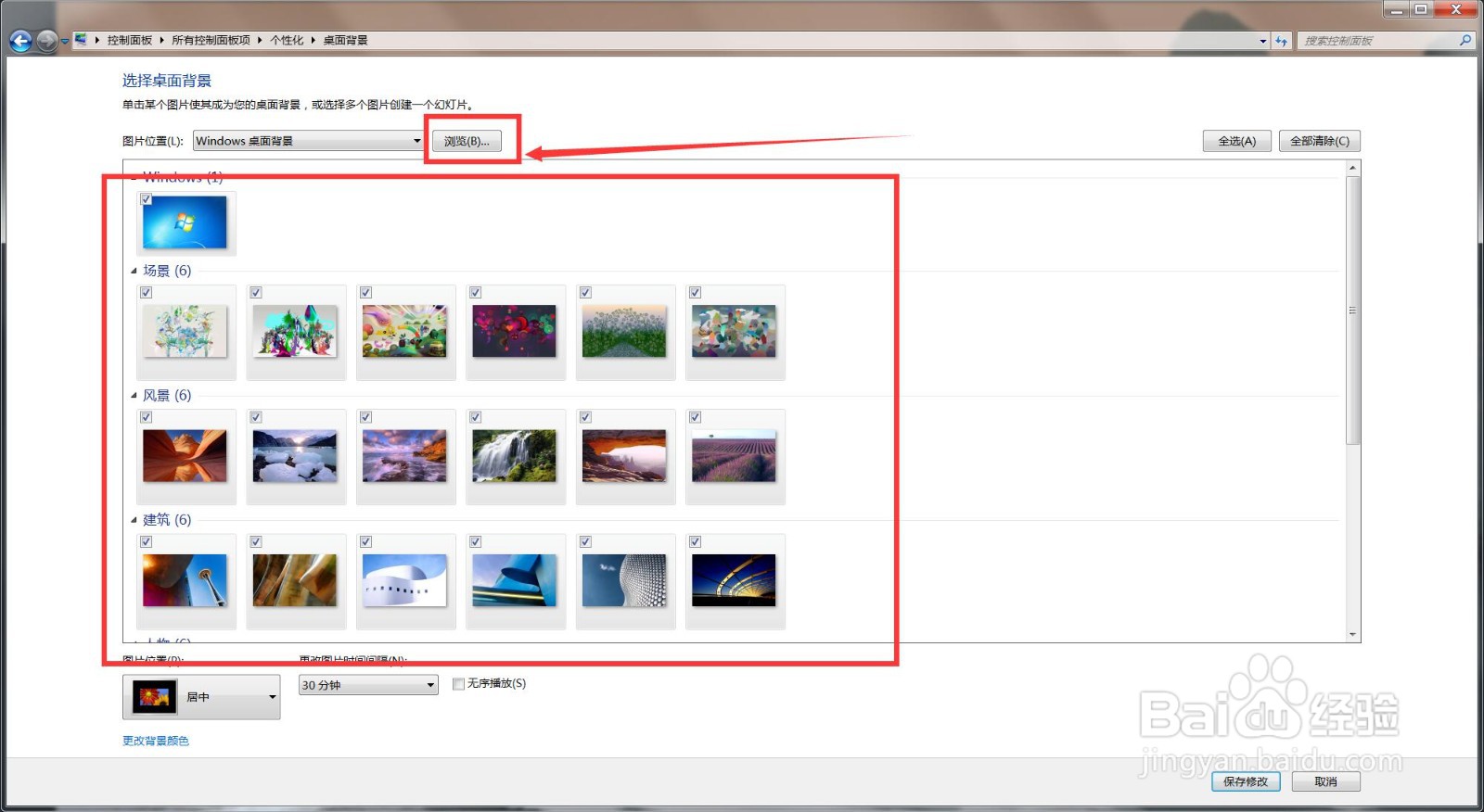Collapse the 场景 (6) group

(134, 272)
